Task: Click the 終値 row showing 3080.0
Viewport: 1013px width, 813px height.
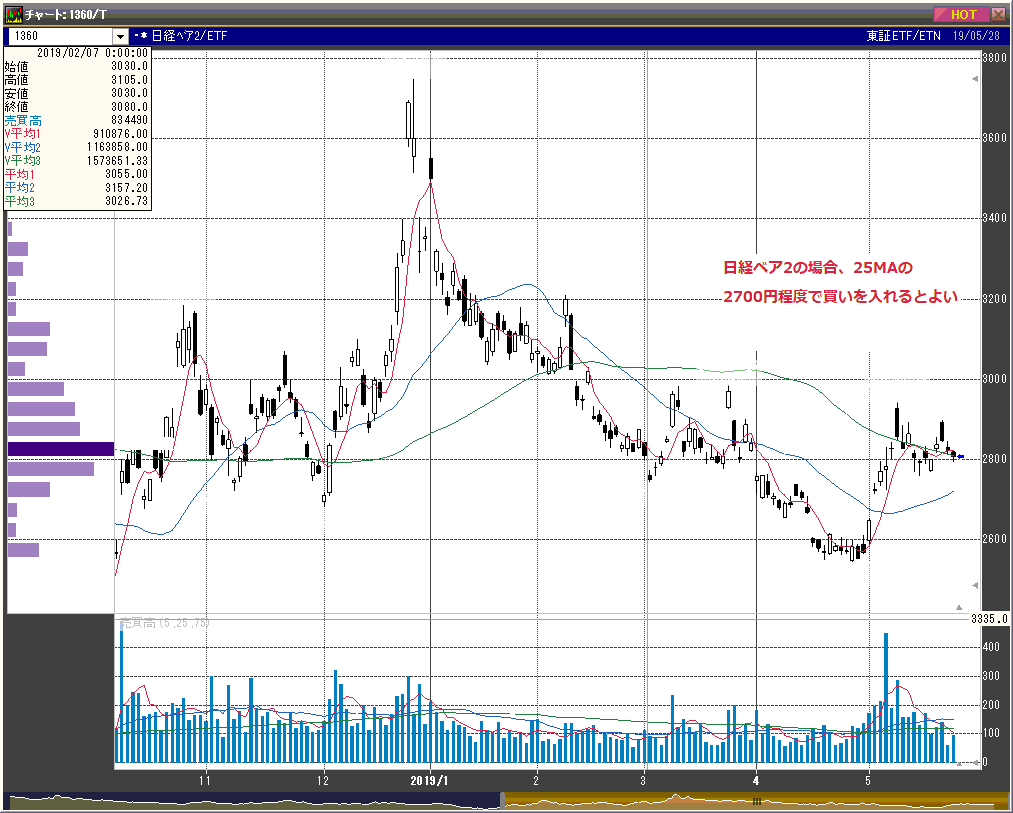Action: pyautogui.click(x=76, y=107)
